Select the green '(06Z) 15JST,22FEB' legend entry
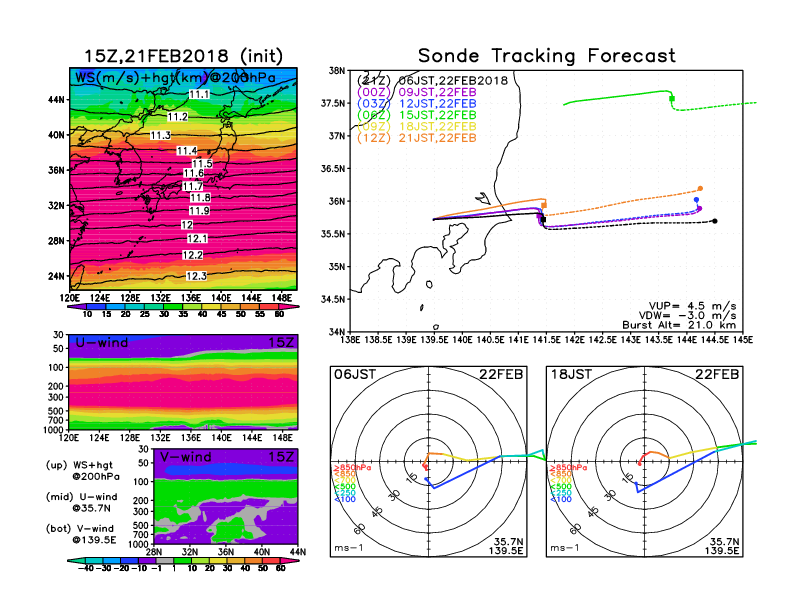This screenshot has width=792, height=612. coord(417,115)
